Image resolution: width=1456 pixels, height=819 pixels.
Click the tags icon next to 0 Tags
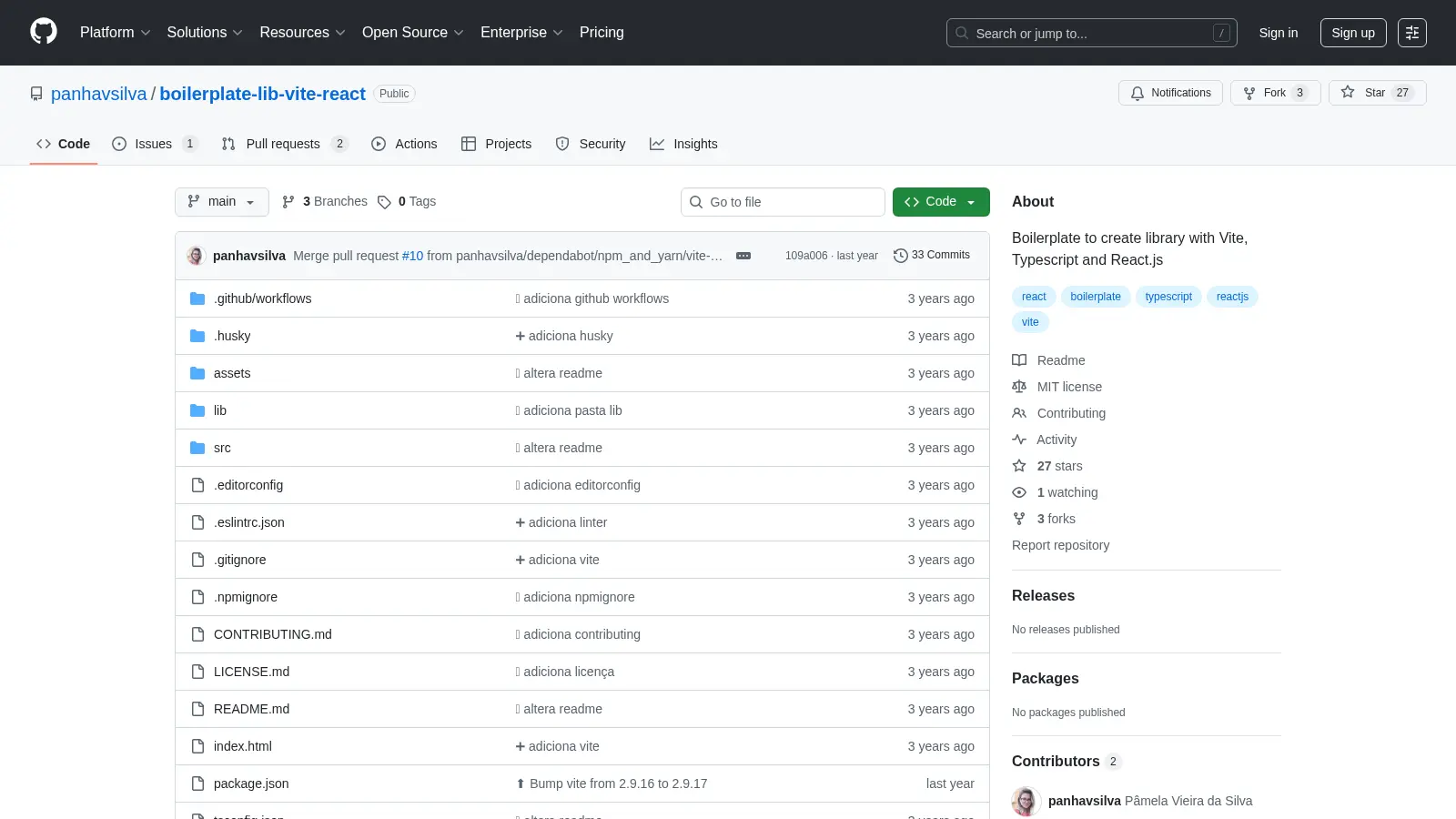pos(384,202)
